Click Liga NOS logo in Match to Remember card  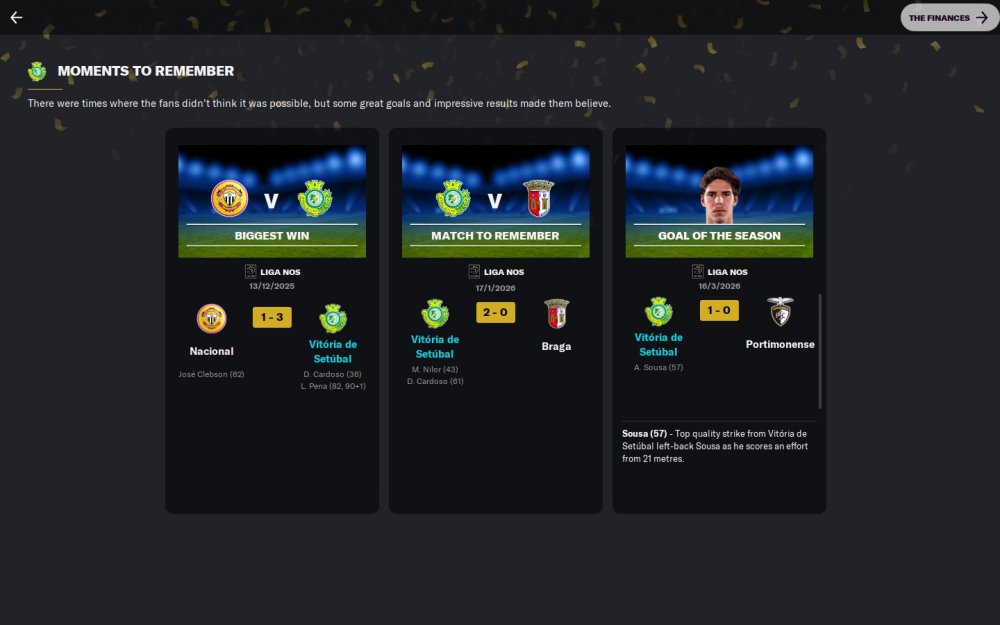click(474, 272)
